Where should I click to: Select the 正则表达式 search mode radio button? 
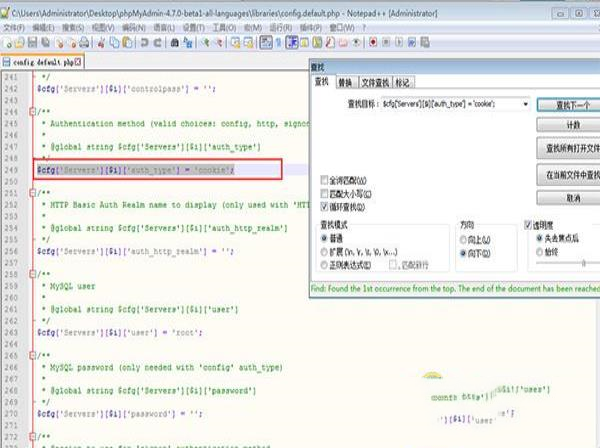(324, 264)
